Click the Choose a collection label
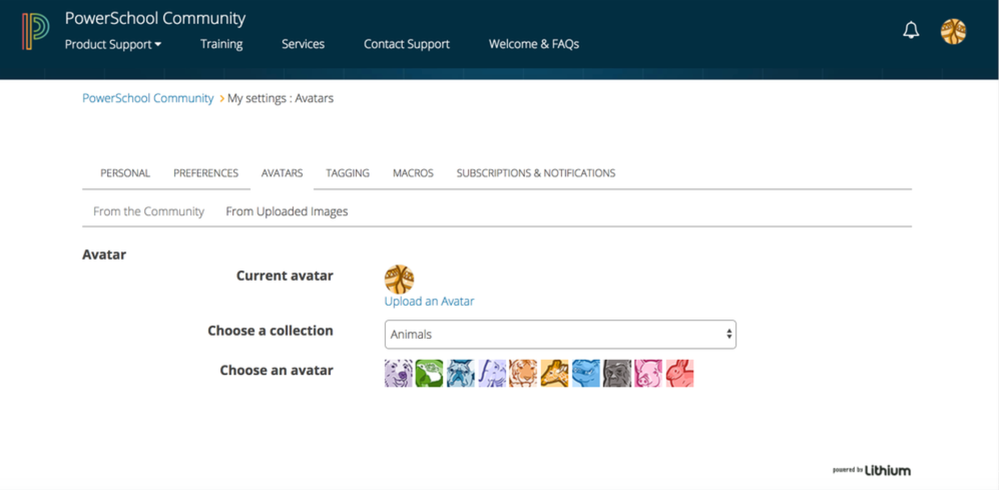Screen dimensions: 999x490 (270, 331)
